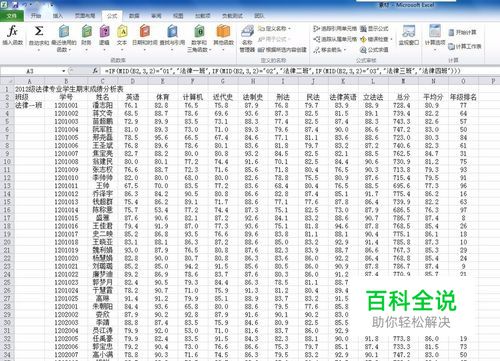Toggle Show Formulas (显示公式)
Viewport: 500px width, 361px height.
tap(374, 29)
